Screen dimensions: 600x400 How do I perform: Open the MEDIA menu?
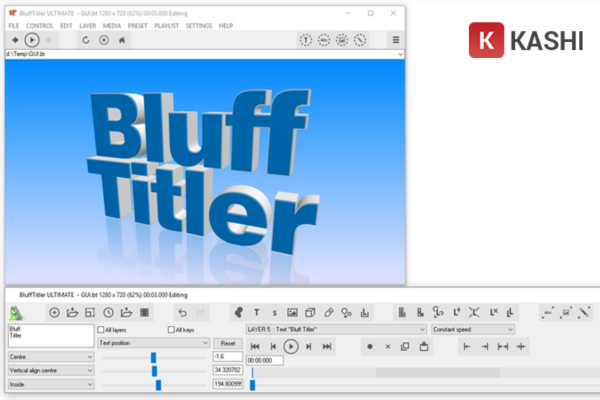pyautogui.click(x=112, y=26)
